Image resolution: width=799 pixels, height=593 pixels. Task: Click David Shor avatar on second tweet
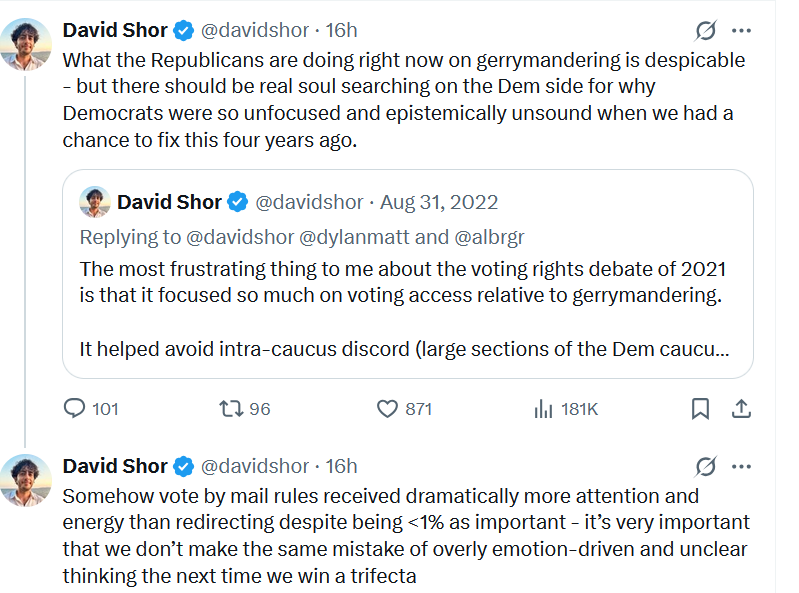coord(25,480)
